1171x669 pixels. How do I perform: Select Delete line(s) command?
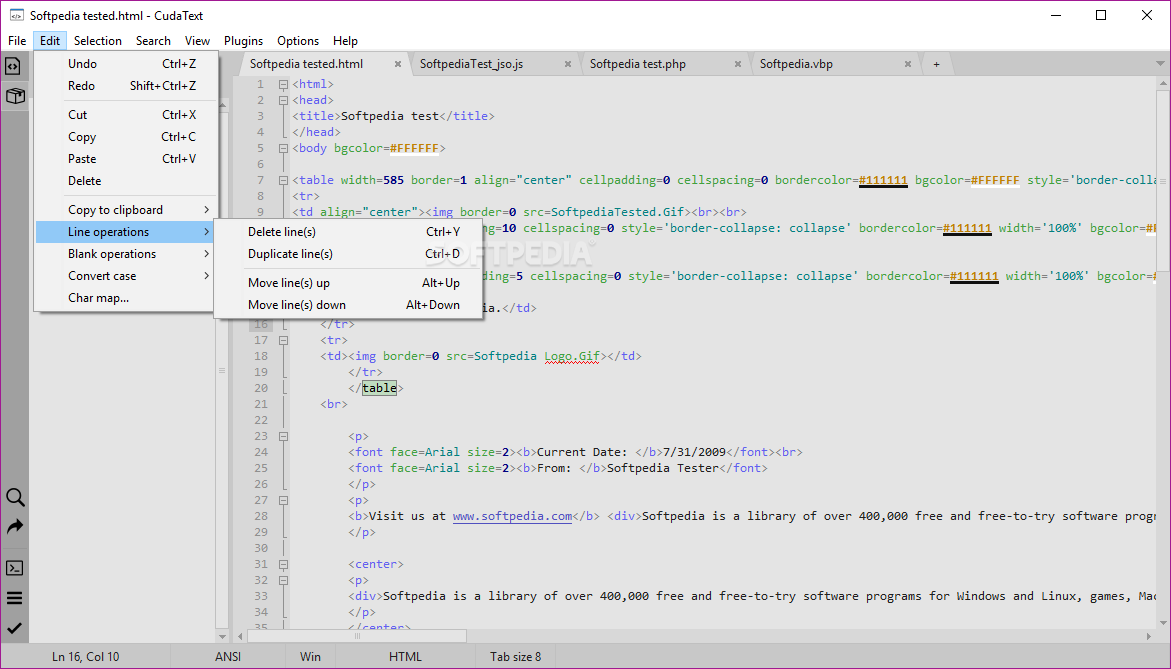coord(348,232)
